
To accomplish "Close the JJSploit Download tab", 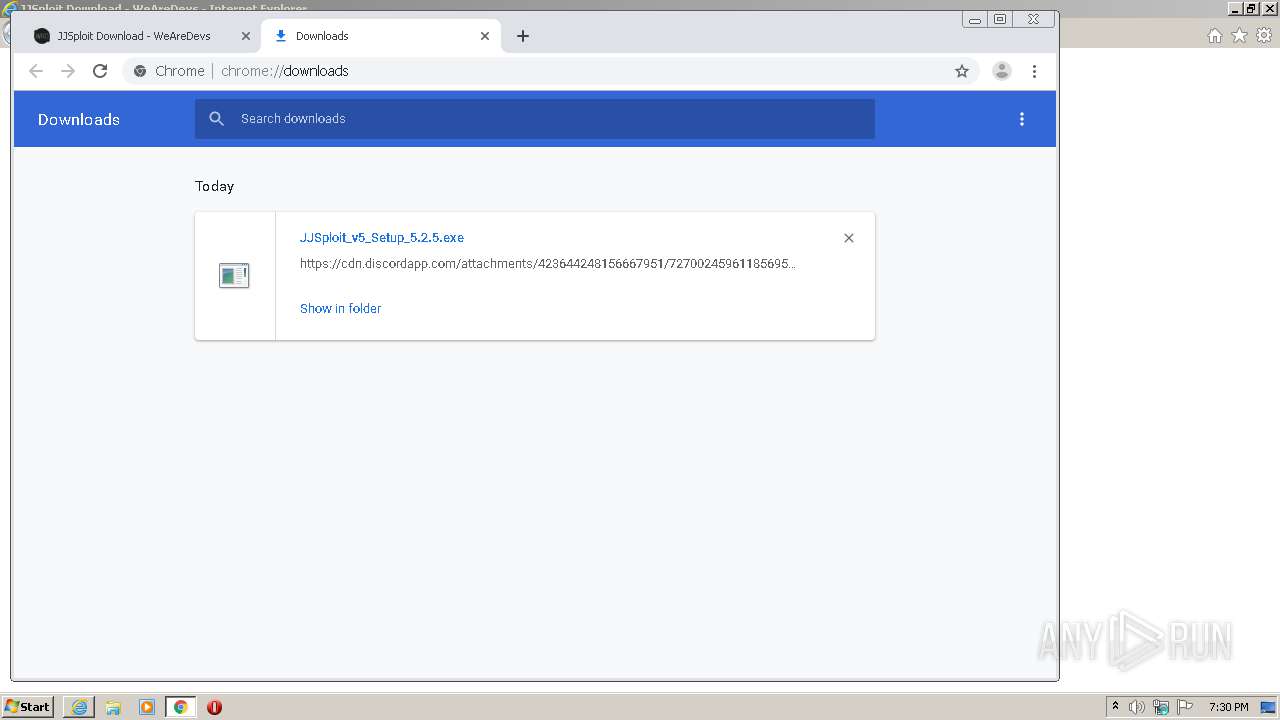I will [246, 36].
